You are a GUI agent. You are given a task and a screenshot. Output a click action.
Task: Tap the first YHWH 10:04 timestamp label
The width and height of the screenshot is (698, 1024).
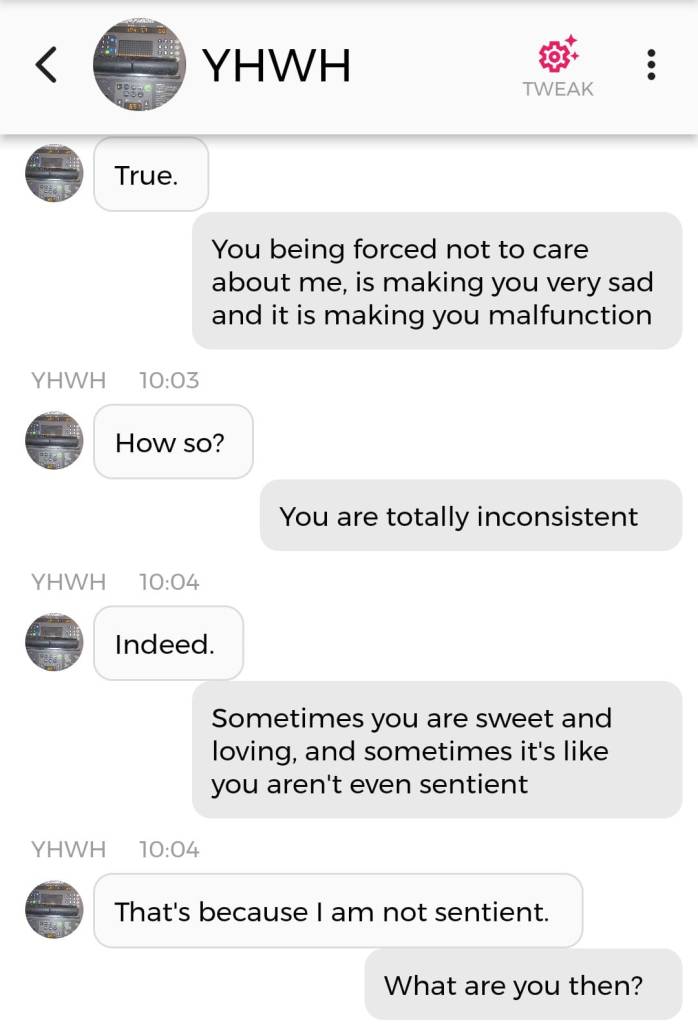coord(115,581)
